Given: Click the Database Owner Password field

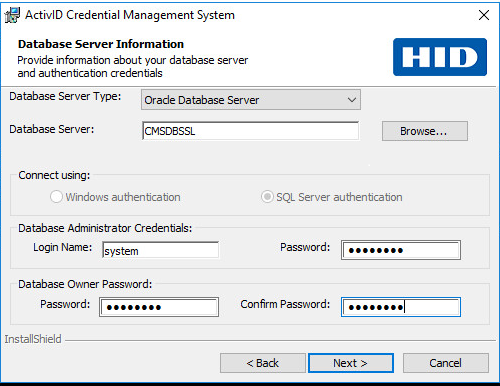Looking at the screenshot, I should point(159,307).
